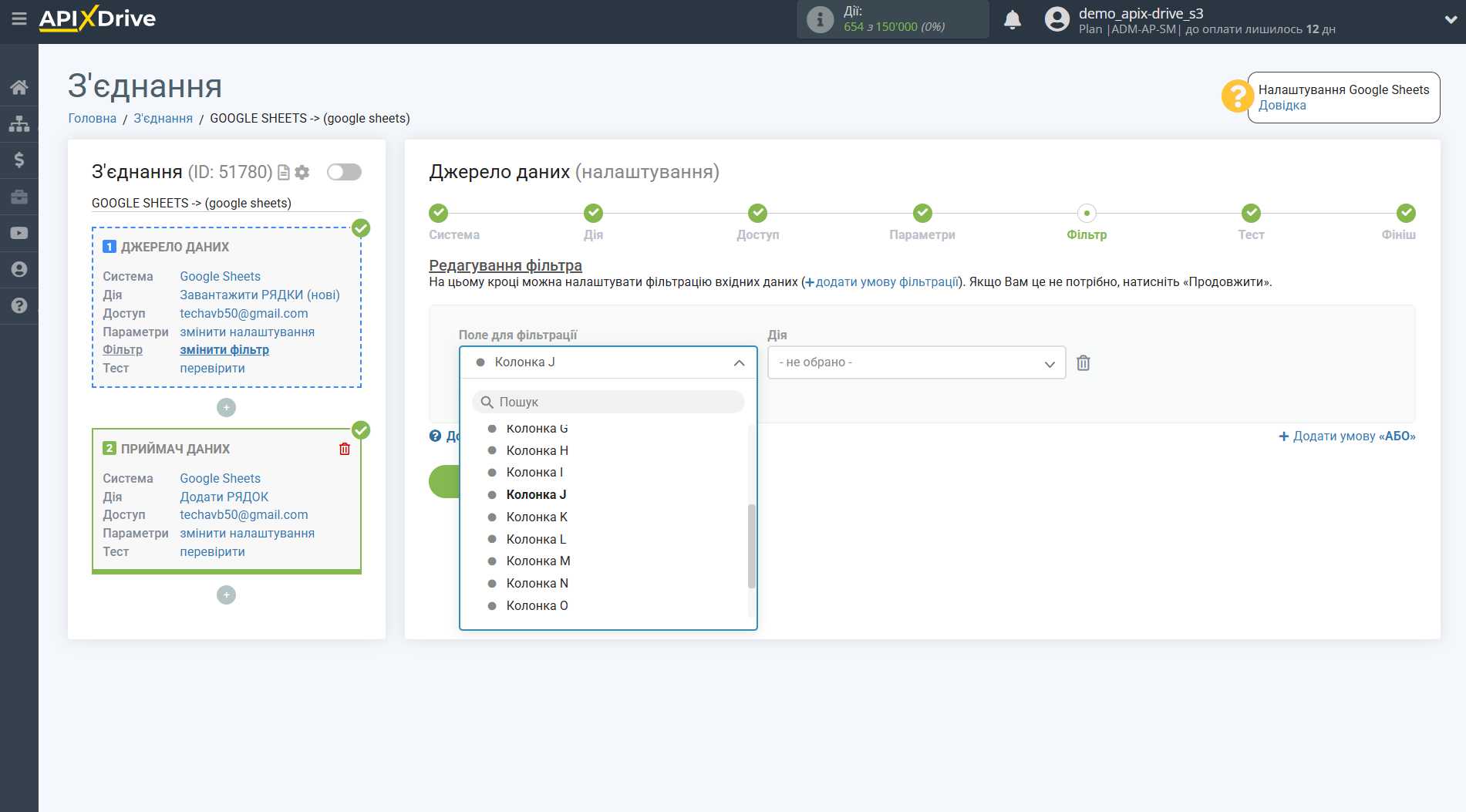Click the Головна breadcrumb link

coord(93,118)
